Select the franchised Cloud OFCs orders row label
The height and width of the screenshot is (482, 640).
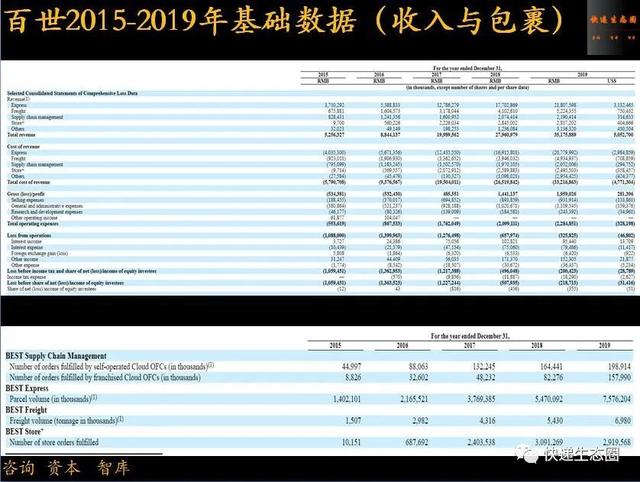[105, 378]
